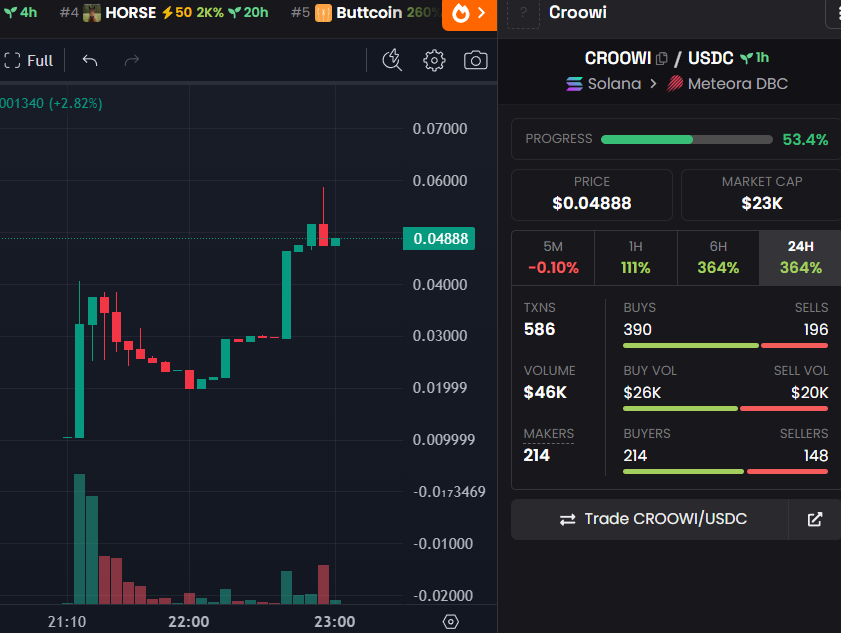Click the MARKET CAP $23K box
Image resolution: width=841 pixels, height=633 pixels.
(762, 195)
